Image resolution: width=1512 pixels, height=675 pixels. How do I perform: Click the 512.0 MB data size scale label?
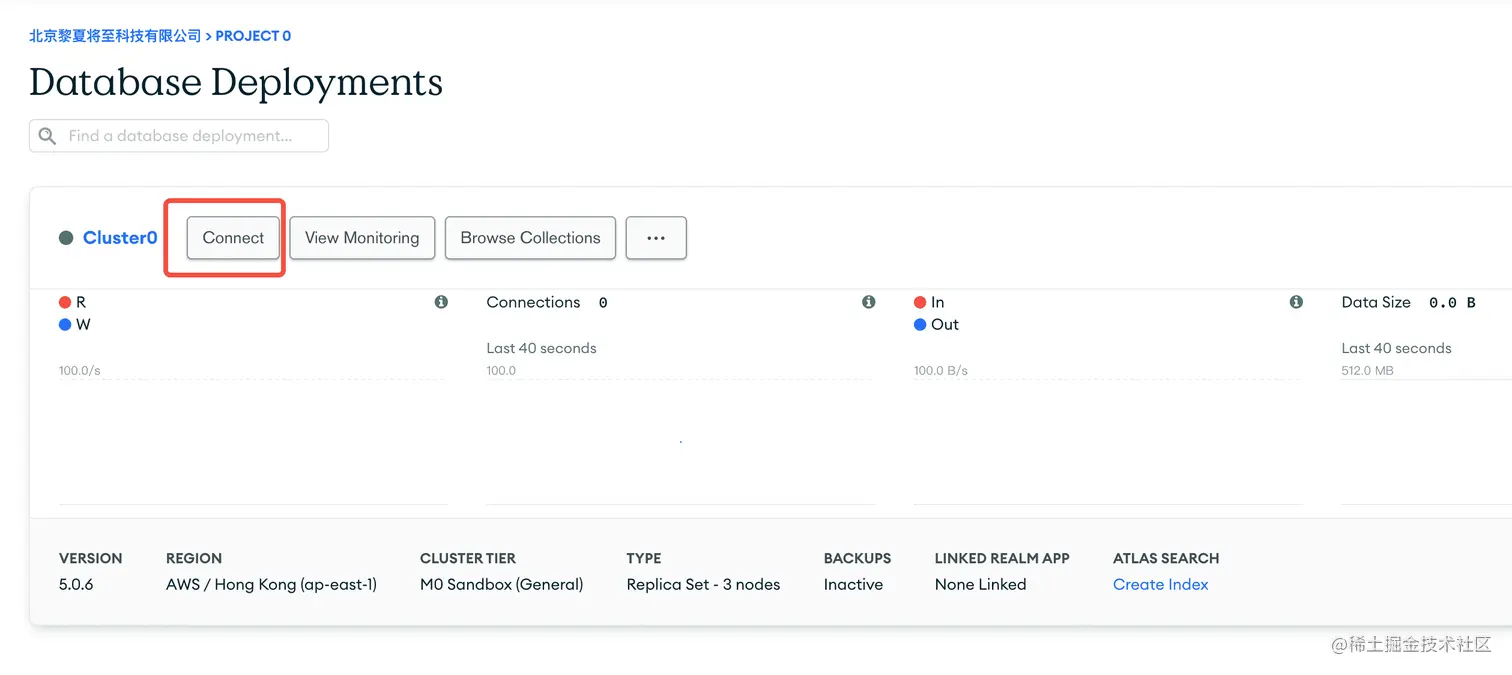coord(1367,371)
